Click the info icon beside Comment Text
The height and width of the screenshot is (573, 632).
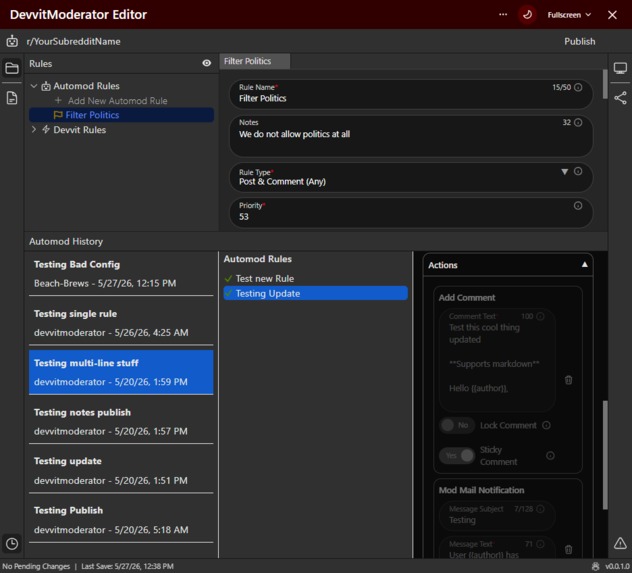coord(540,316)
